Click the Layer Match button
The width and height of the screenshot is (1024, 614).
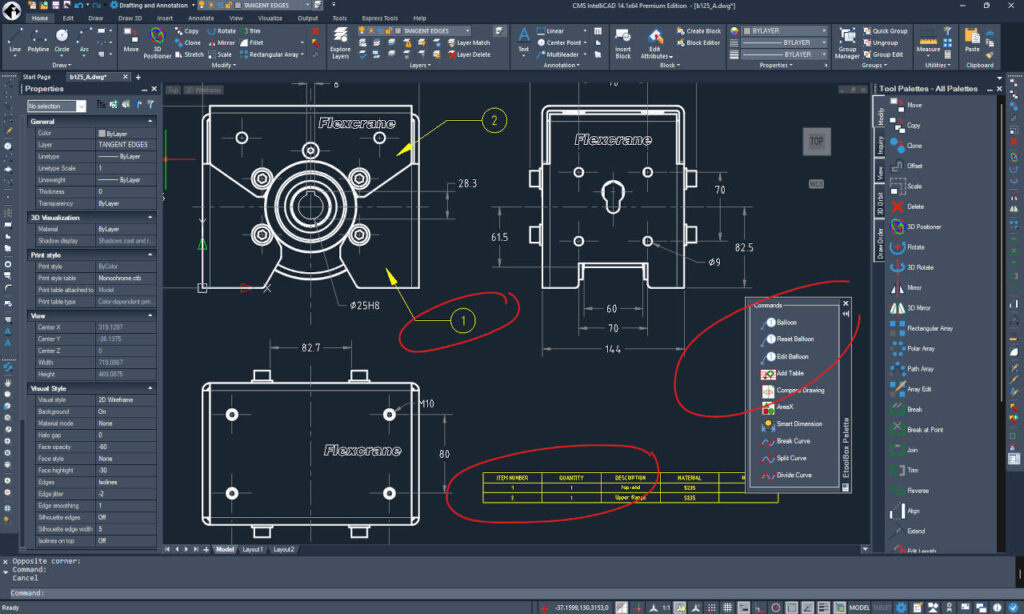469,42
